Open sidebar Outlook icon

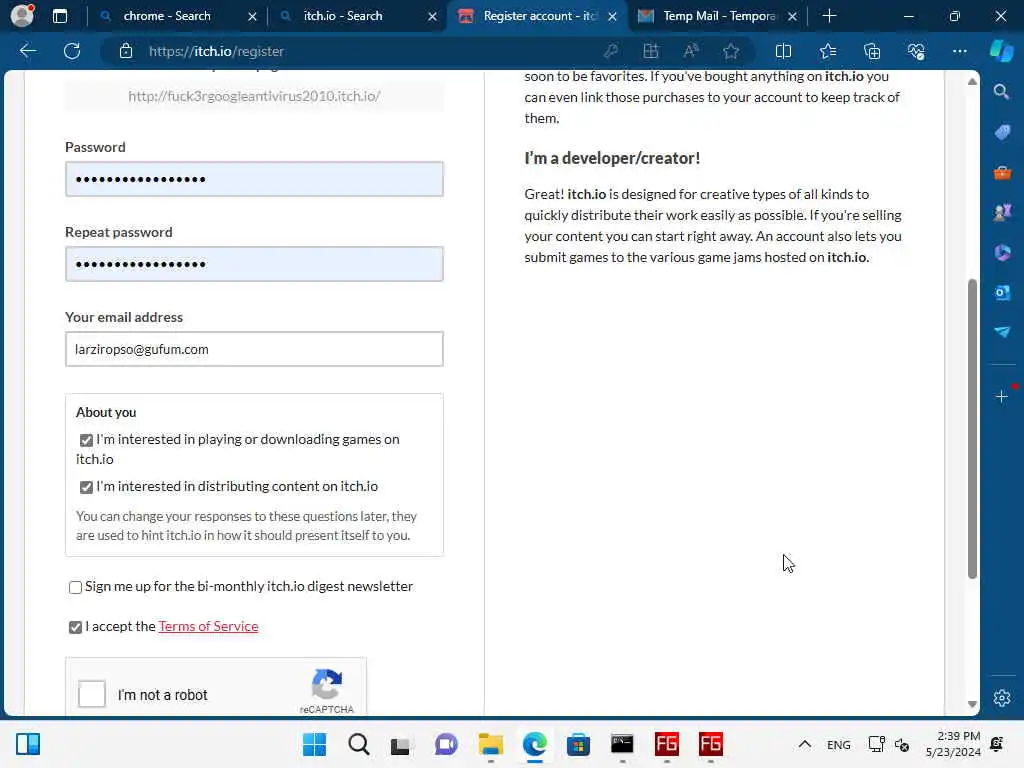[1002, 293]
